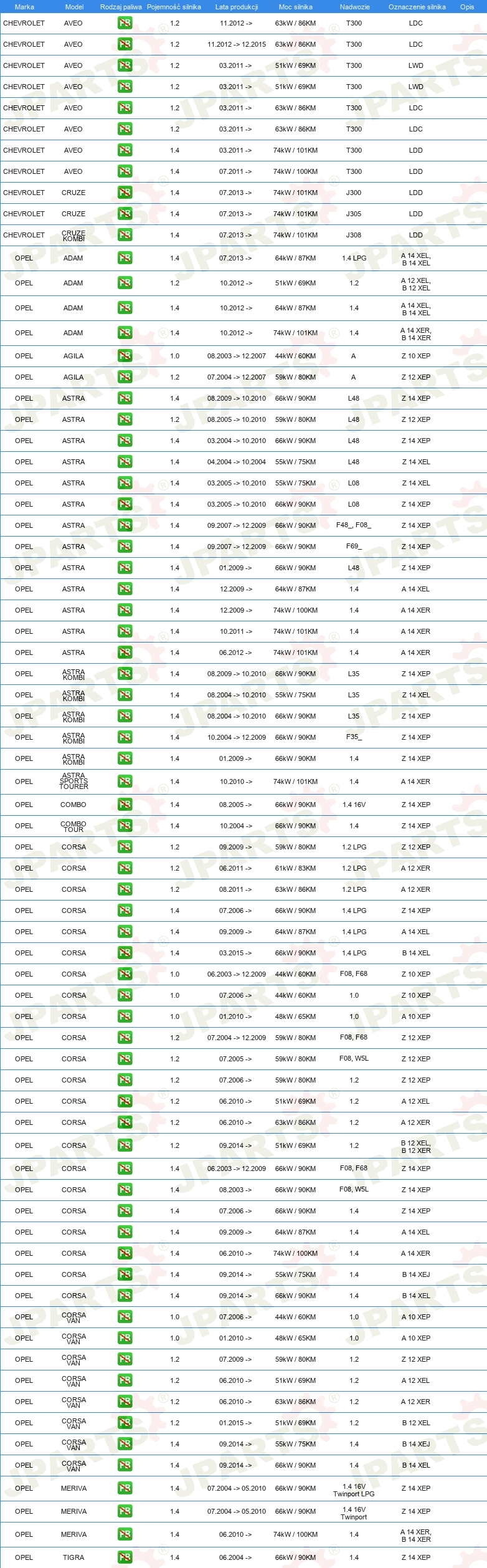Click the fuel icon in the Combo Tour row
487x1568 pixels.
tap(125, 826)
